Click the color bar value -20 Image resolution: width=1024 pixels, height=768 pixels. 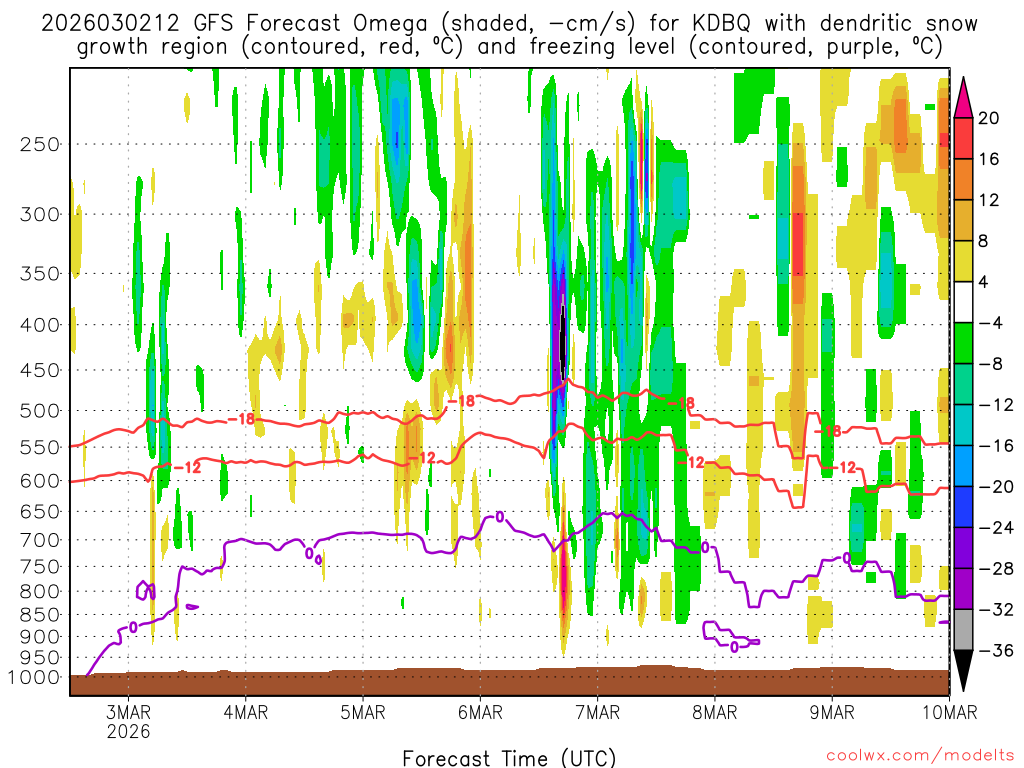[x=995, y=487]
